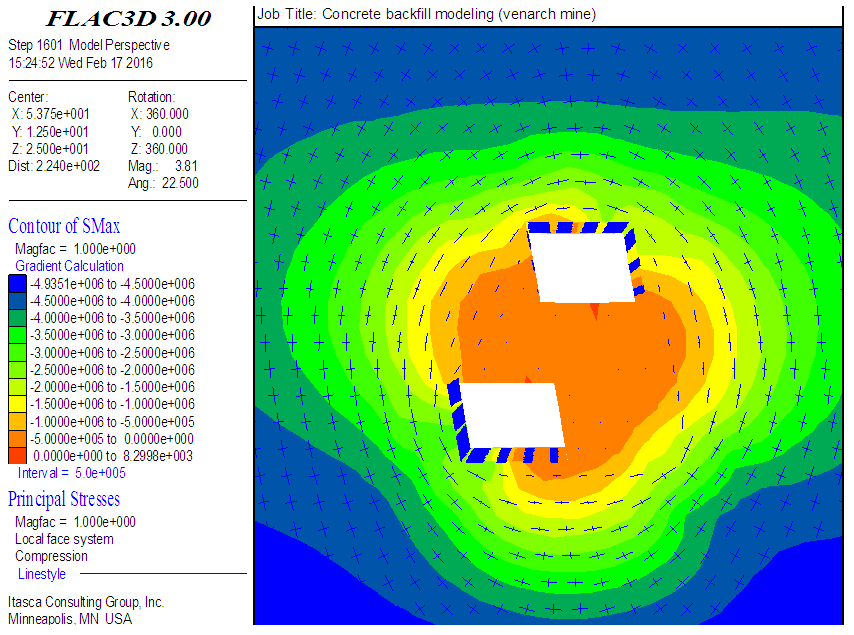
Task: Click the Gradient Calculation label
Action: click(70, 266)
